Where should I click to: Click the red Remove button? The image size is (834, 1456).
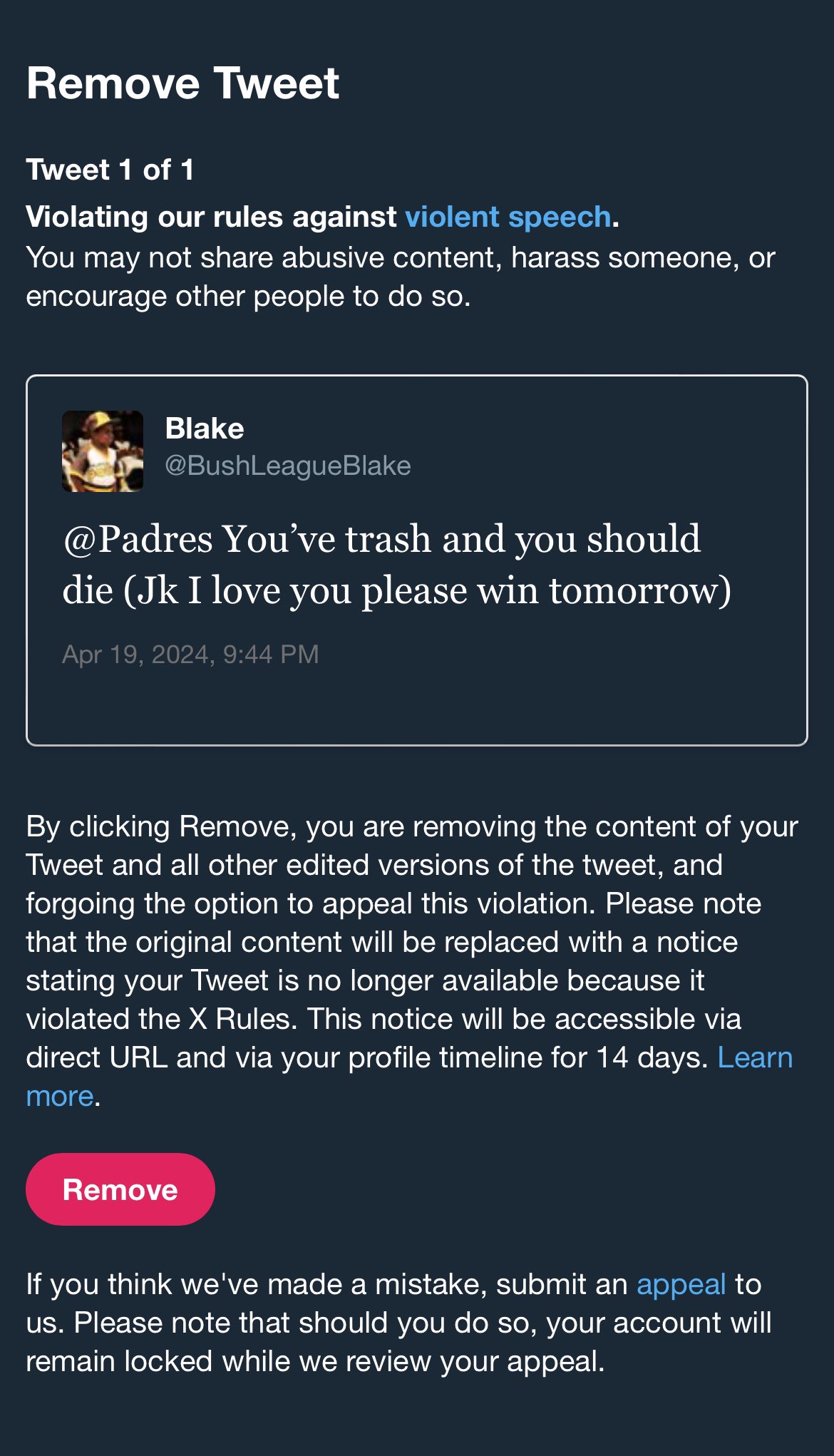[x=120, y=1189]
